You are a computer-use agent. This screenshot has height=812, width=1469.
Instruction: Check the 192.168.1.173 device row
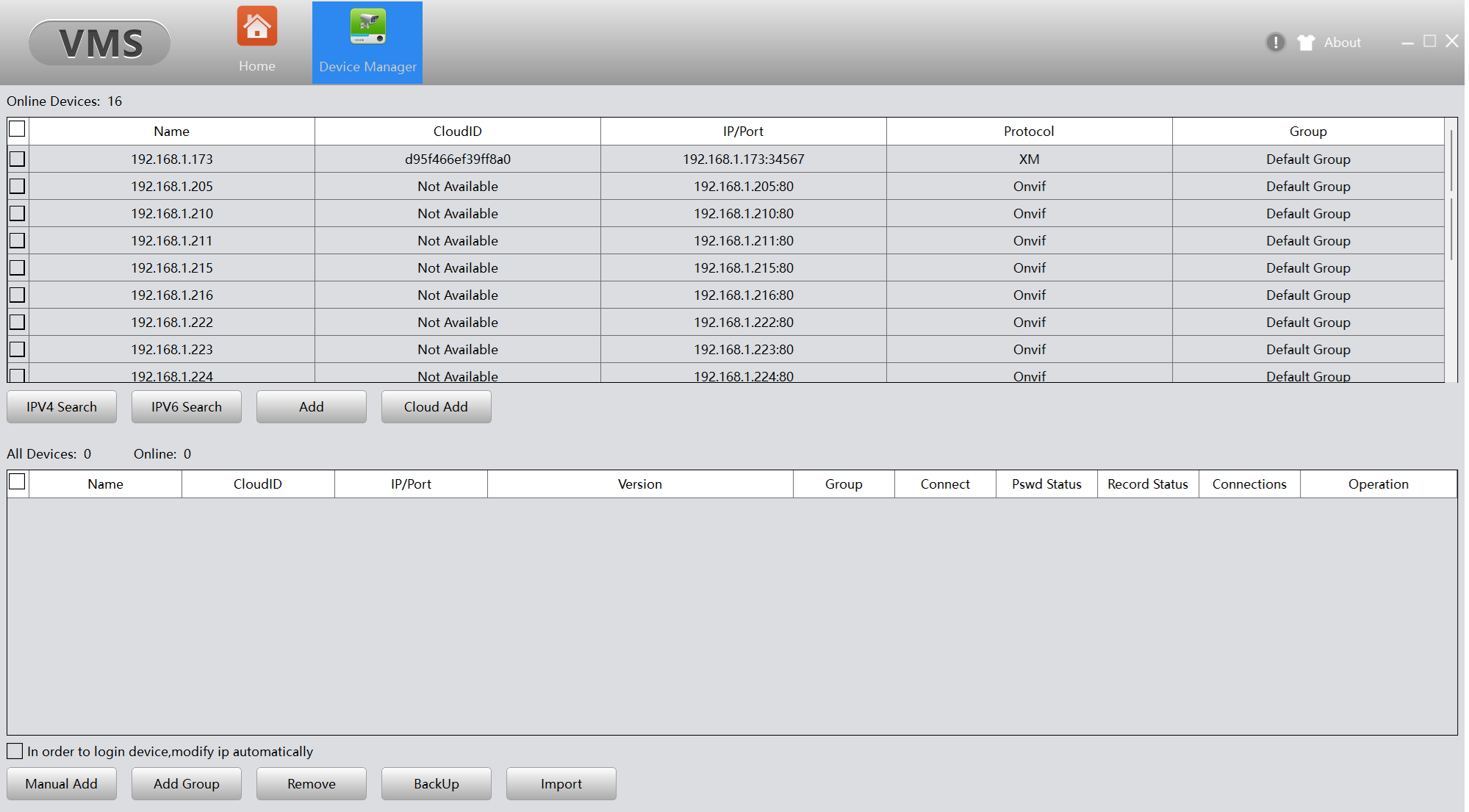(17, 159)
